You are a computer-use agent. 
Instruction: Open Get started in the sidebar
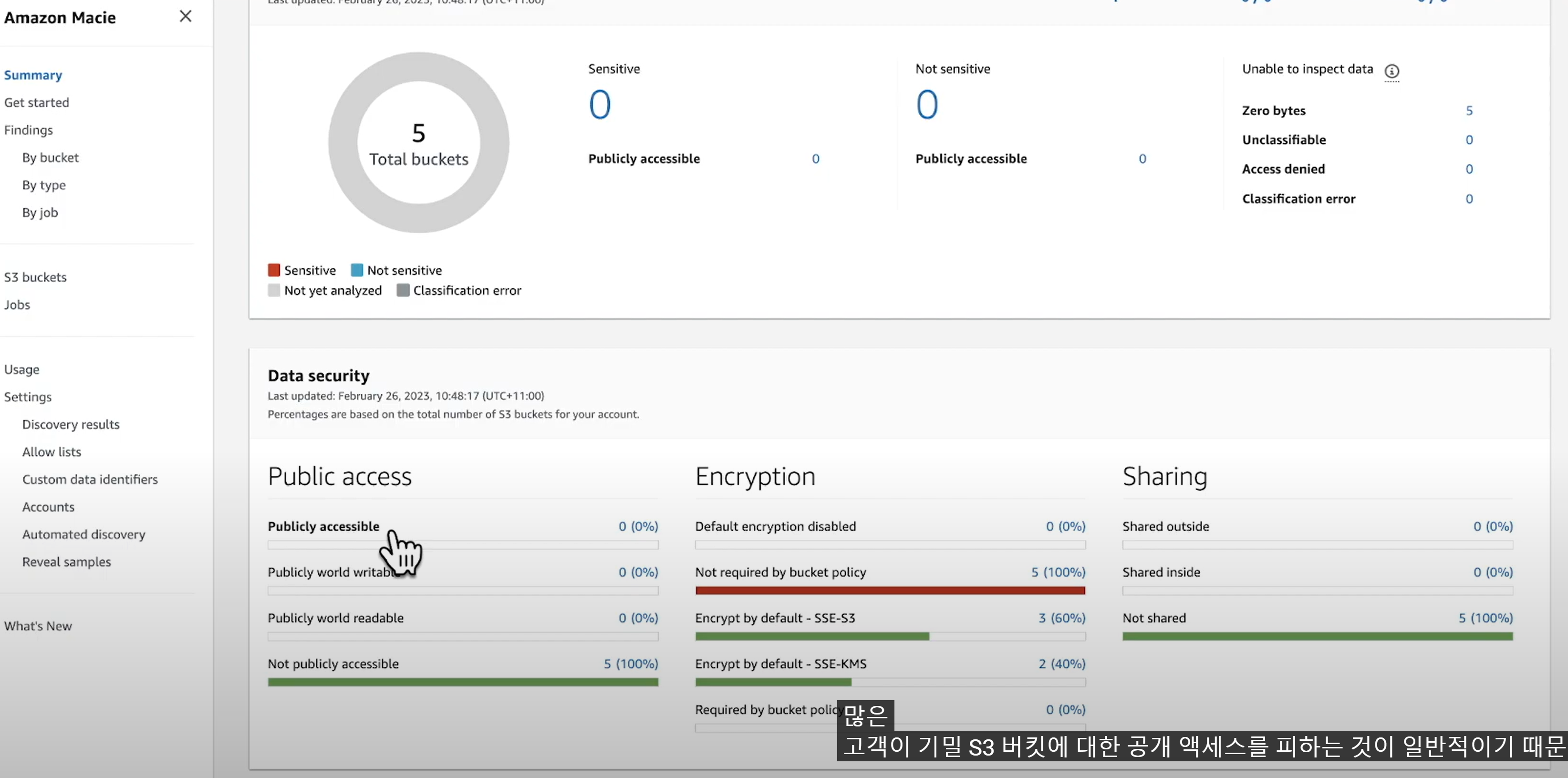pyautogui.click(x=37, y=102)
